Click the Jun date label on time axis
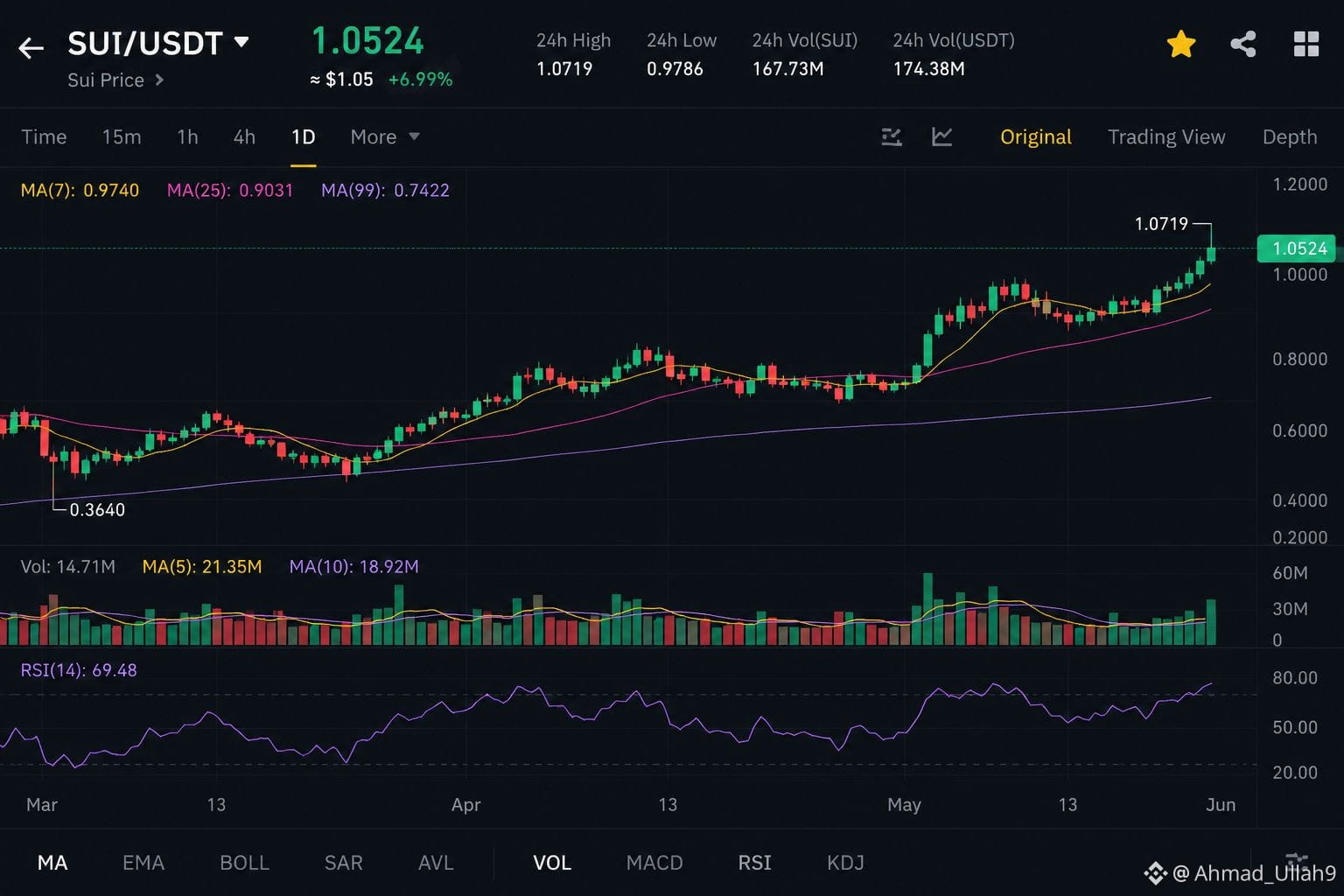1344x896 pixels. [x=1221, y=804]
